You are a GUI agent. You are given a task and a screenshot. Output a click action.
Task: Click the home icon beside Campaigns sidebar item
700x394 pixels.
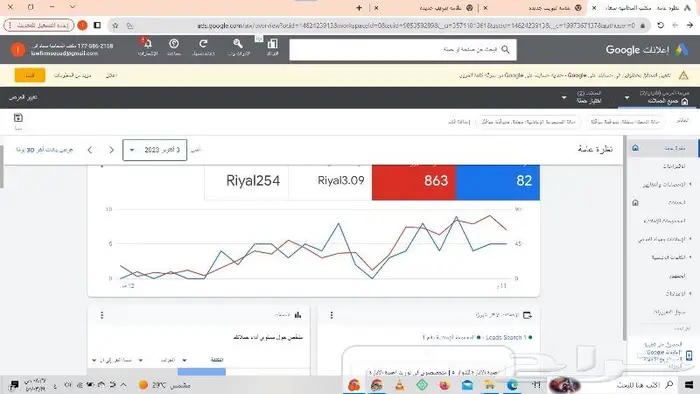click(635, 203)
